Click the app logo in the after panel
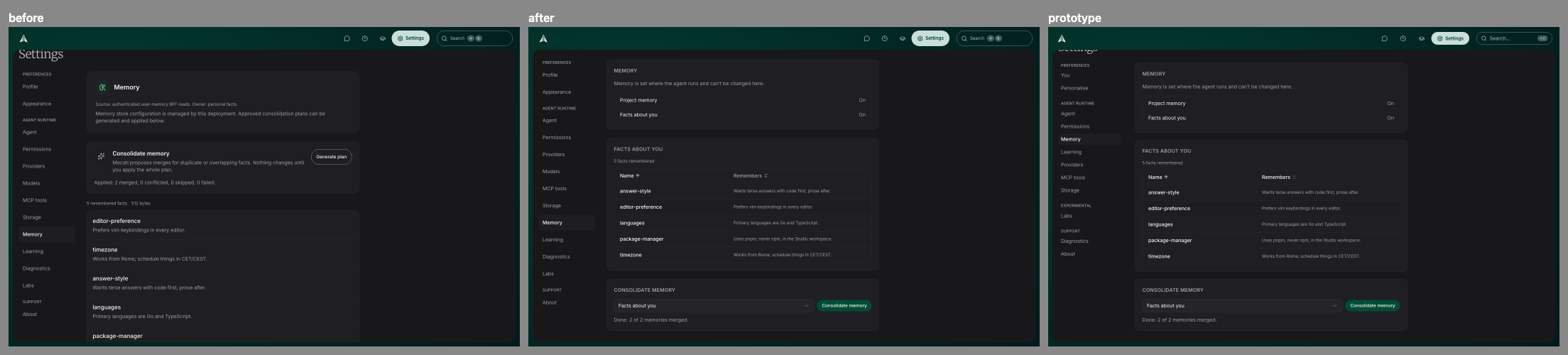 (543, 38)
